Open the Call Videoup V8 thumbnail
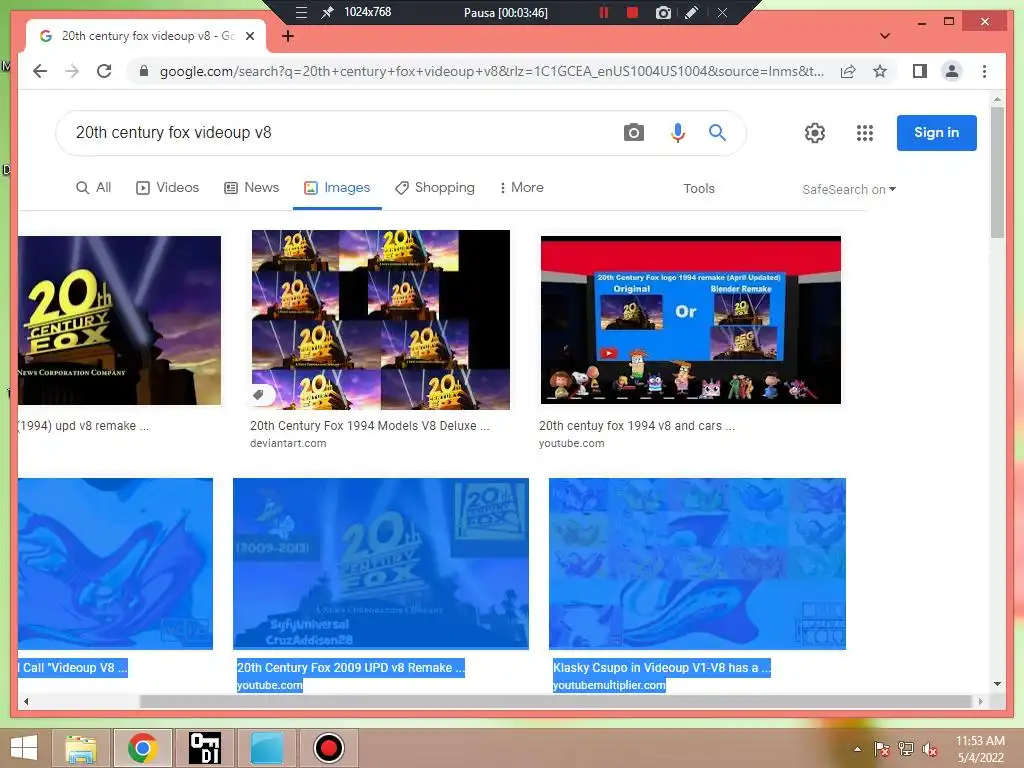The image size is (1024, 768). [116, 564]
